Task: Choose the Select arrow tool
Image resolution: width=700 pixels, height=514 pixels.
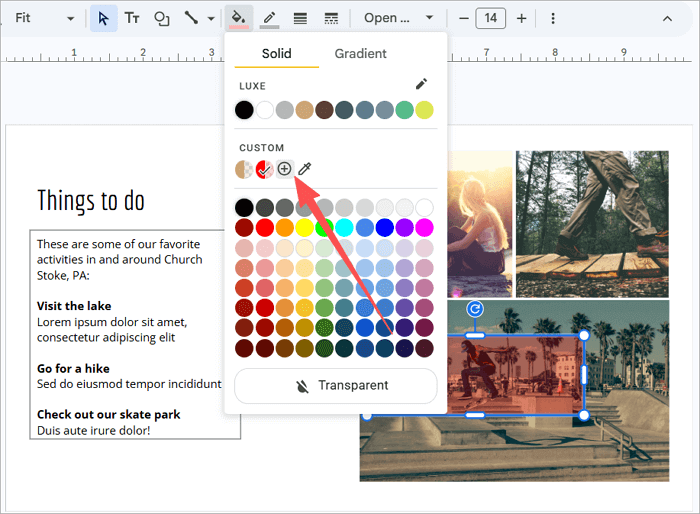Action: 104,18
